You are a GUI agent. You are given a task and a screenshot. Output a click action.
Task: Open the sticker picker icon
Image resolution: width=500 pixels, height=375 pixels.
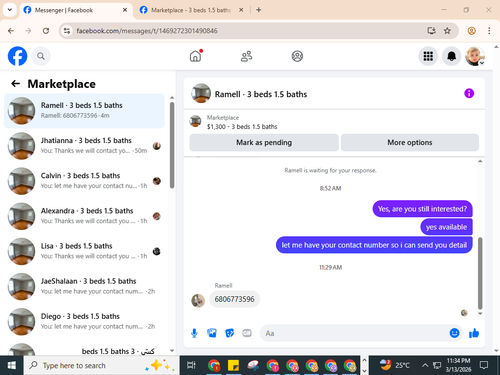pos(230,333)
